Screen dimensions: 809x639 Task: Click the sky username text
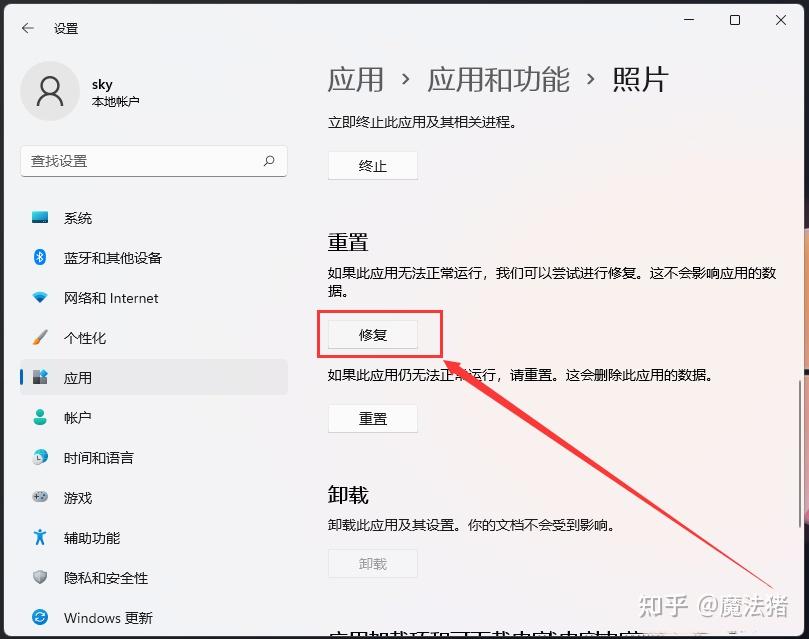pos(102,84)
